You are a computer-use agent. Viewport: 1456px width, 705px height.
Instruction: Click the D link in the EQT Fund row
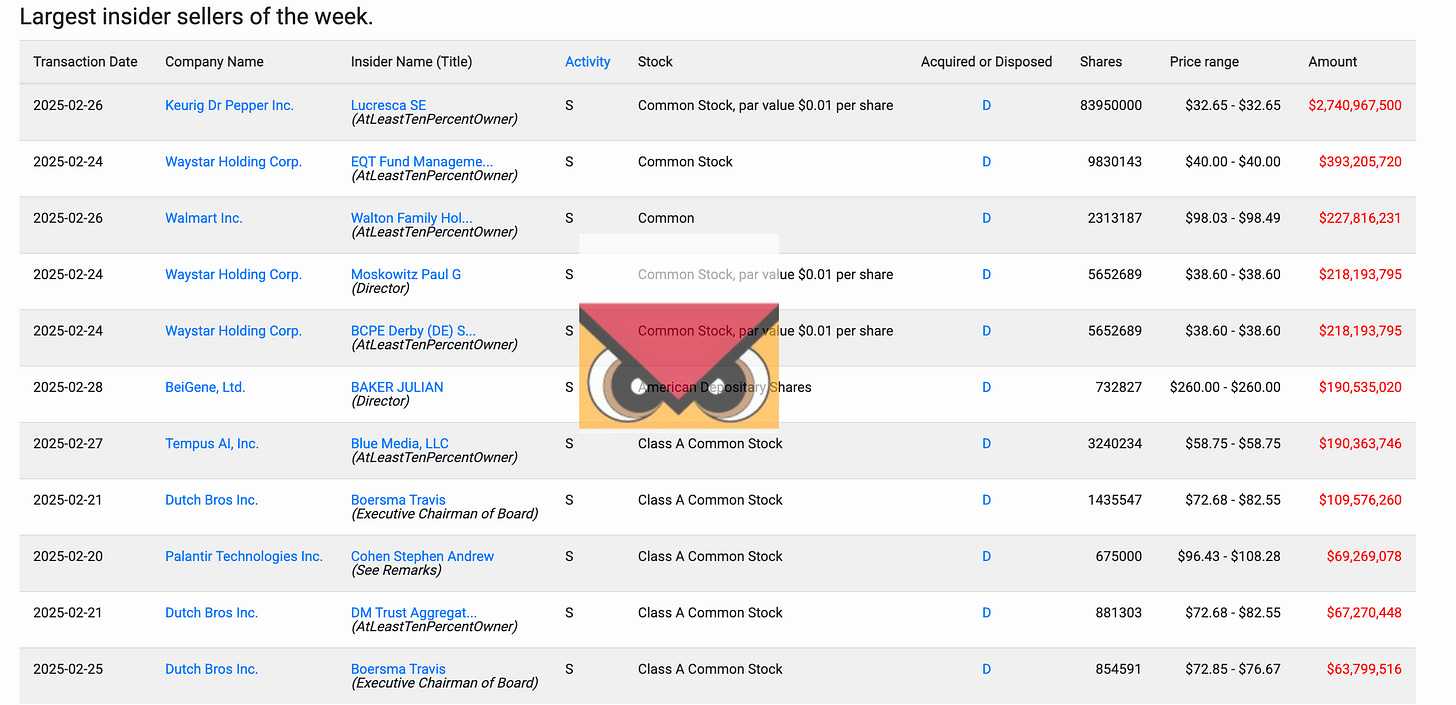(986, 161)
